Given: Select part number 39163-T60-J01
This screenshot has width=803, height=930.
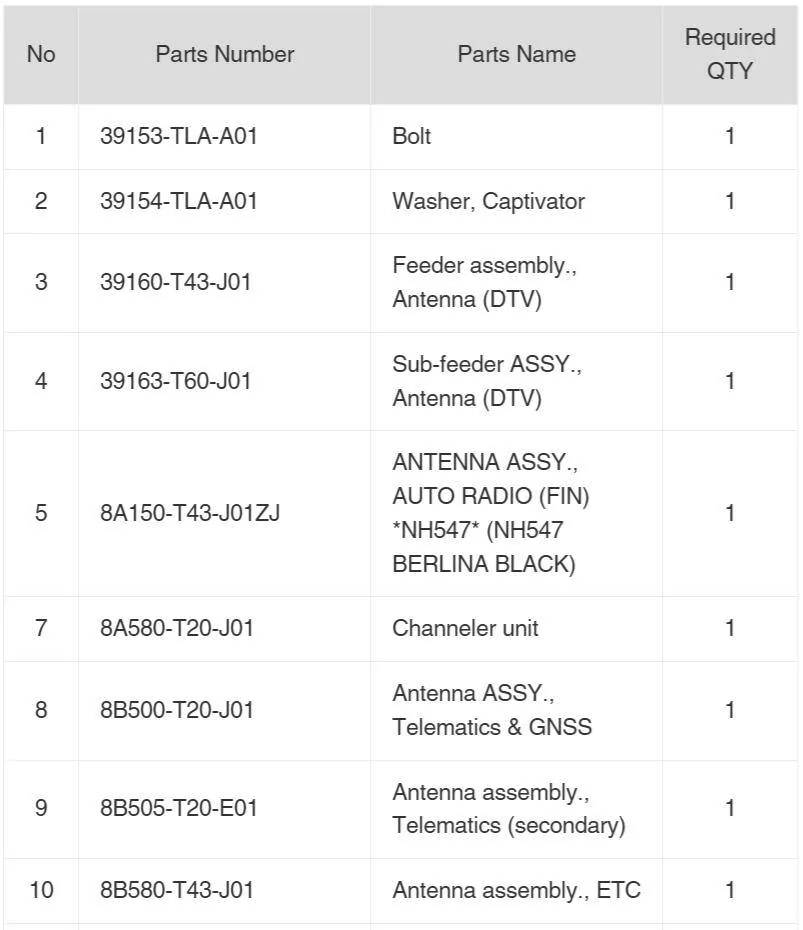Looking at the screenshot, I should pos(176,381).
